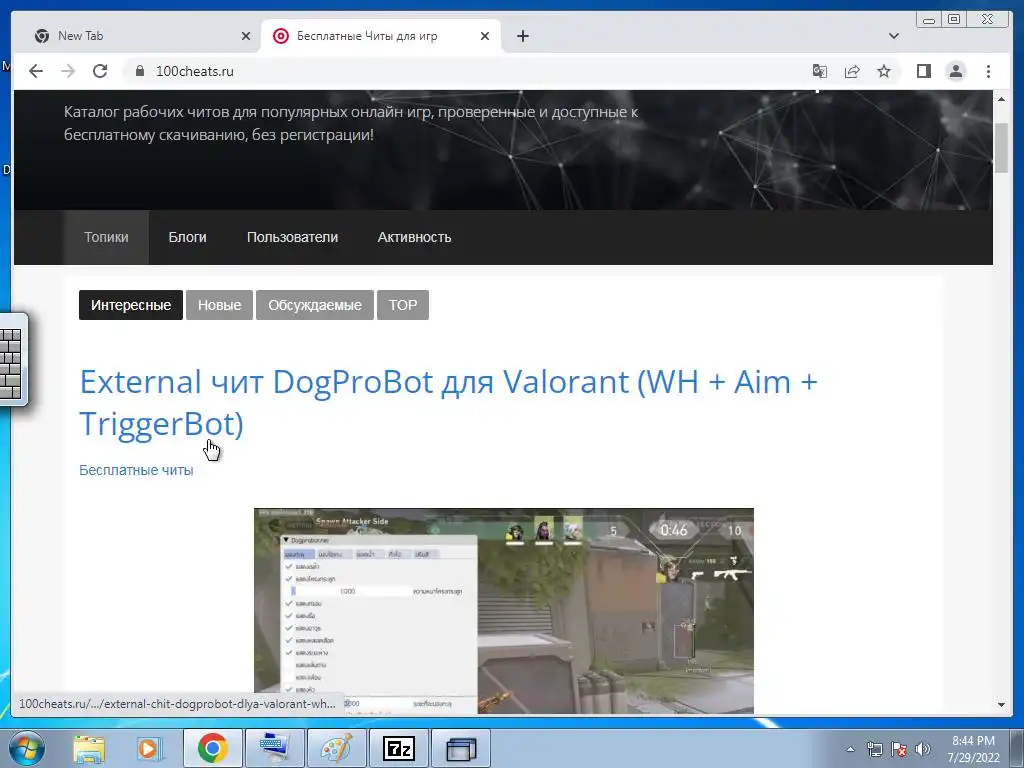Select the Интересные filter button
This screenshot has width=1024, height=768.
tap(131, 305)
